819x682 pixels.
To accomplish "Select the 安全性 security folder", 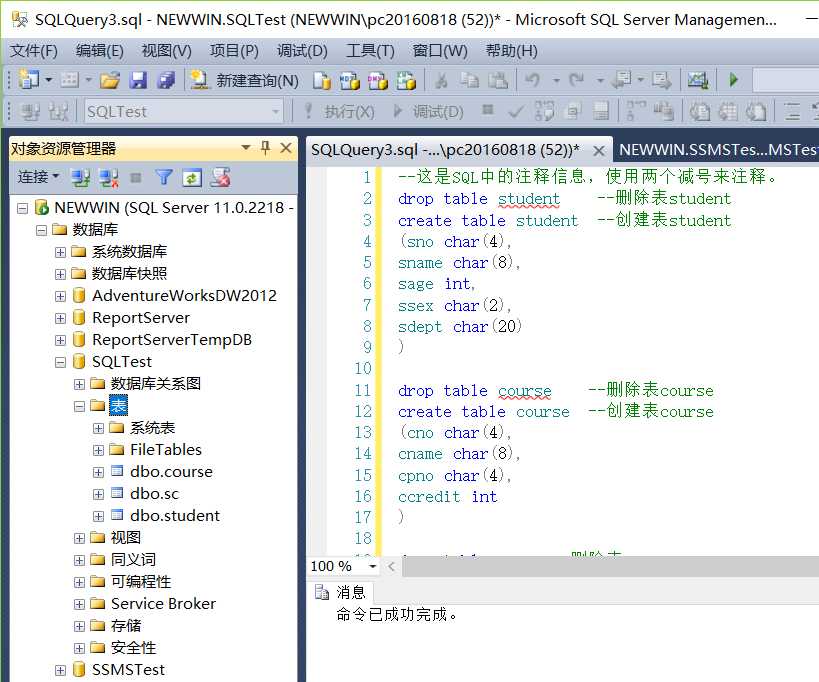I will 133,648.
